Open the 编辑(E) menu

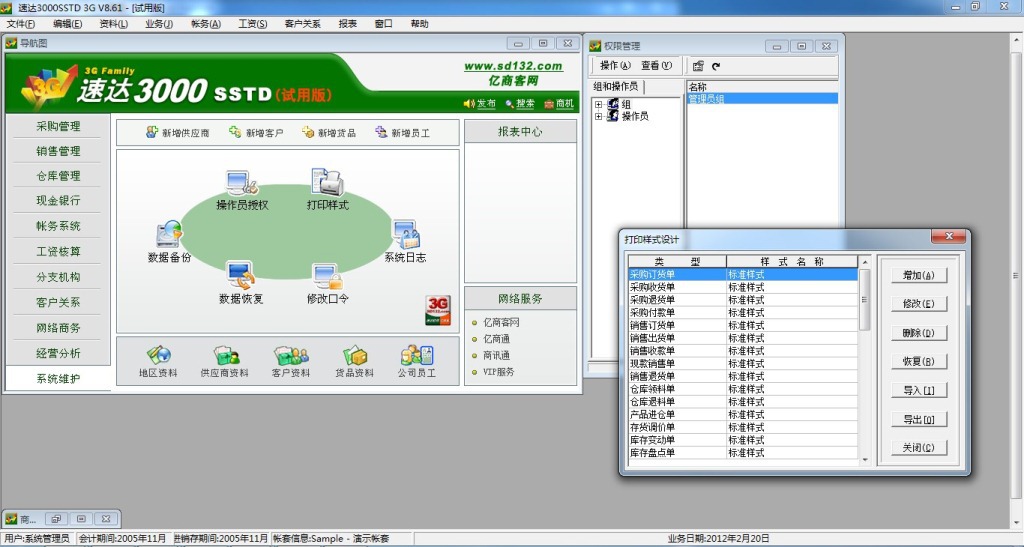tap(67, 23)
